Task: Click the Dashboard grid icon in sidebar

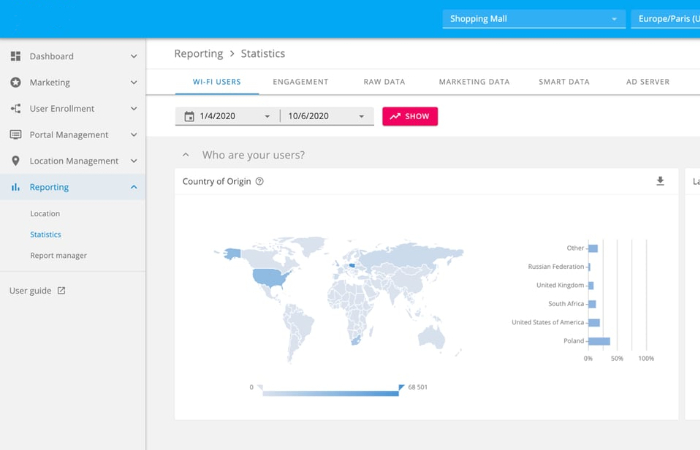Action: pyautogui.click(x=15, y=57)
